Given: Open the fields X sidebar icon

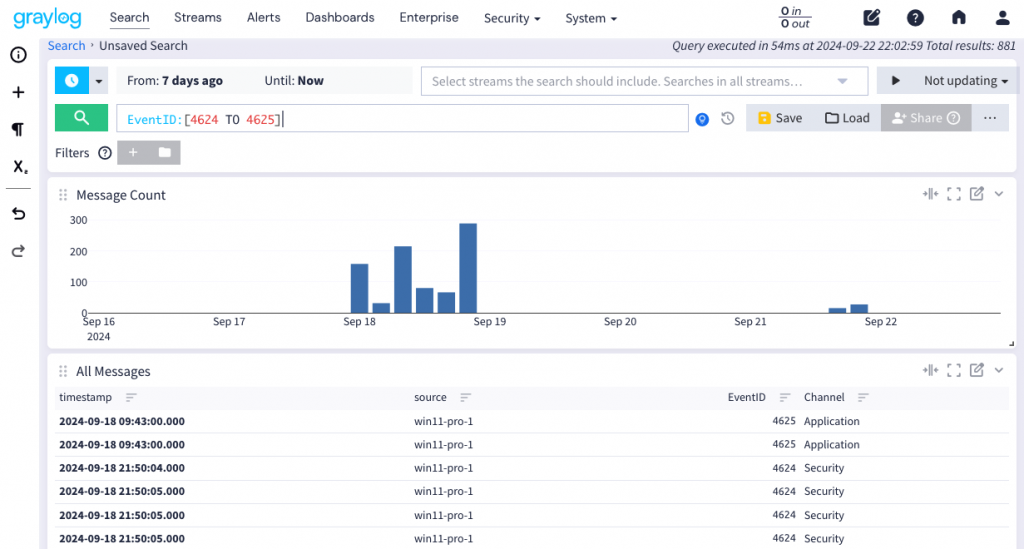Looking at the screenshot, I should point(20,166).
